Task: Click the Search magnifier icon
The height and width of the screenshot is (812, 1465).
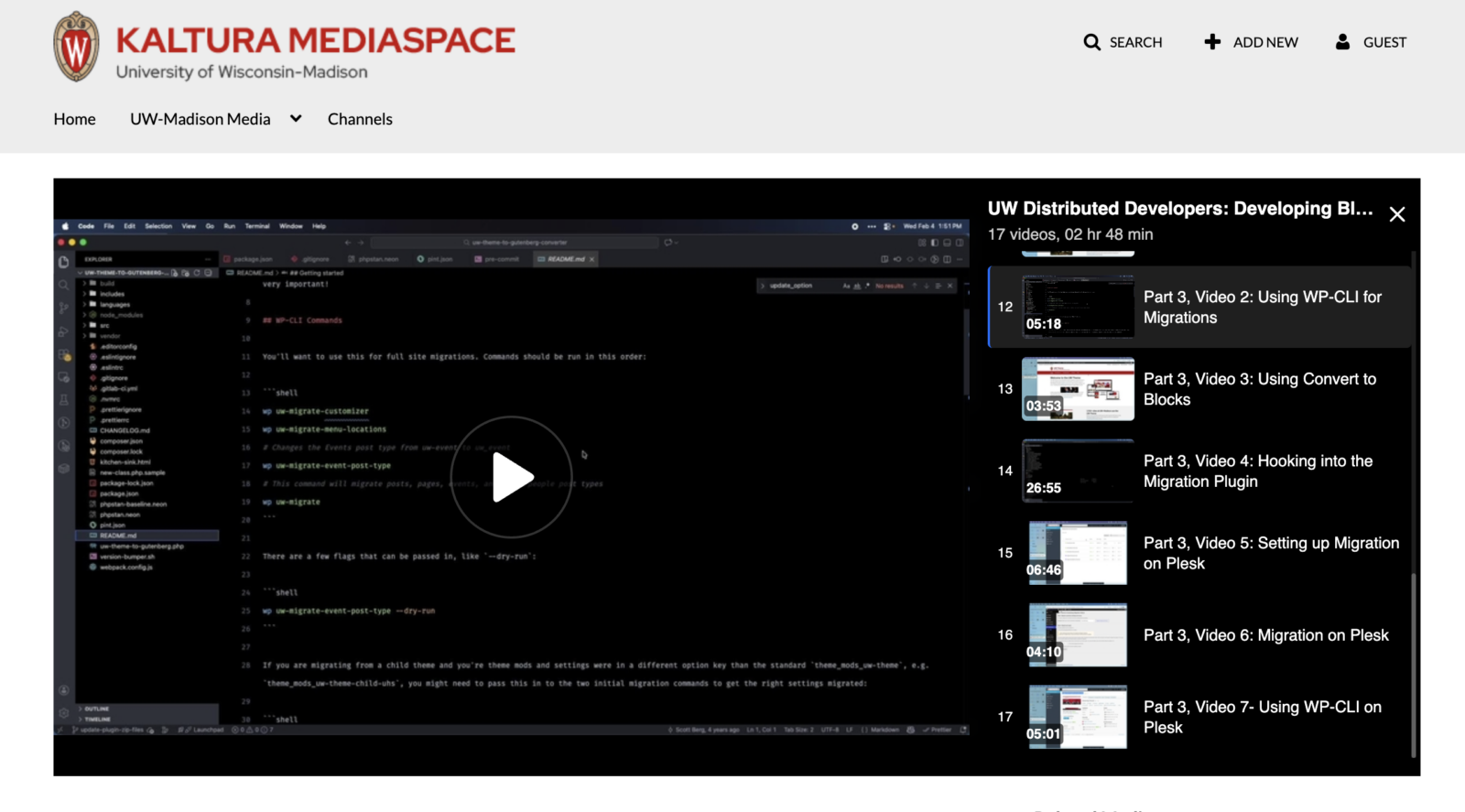Action: coord(1091,42)
